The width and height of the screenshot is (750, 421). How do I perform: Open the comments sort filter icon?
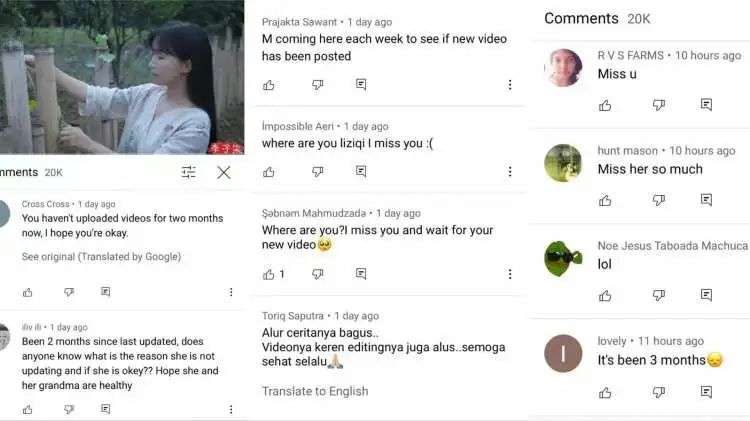(x=188, y=172)
